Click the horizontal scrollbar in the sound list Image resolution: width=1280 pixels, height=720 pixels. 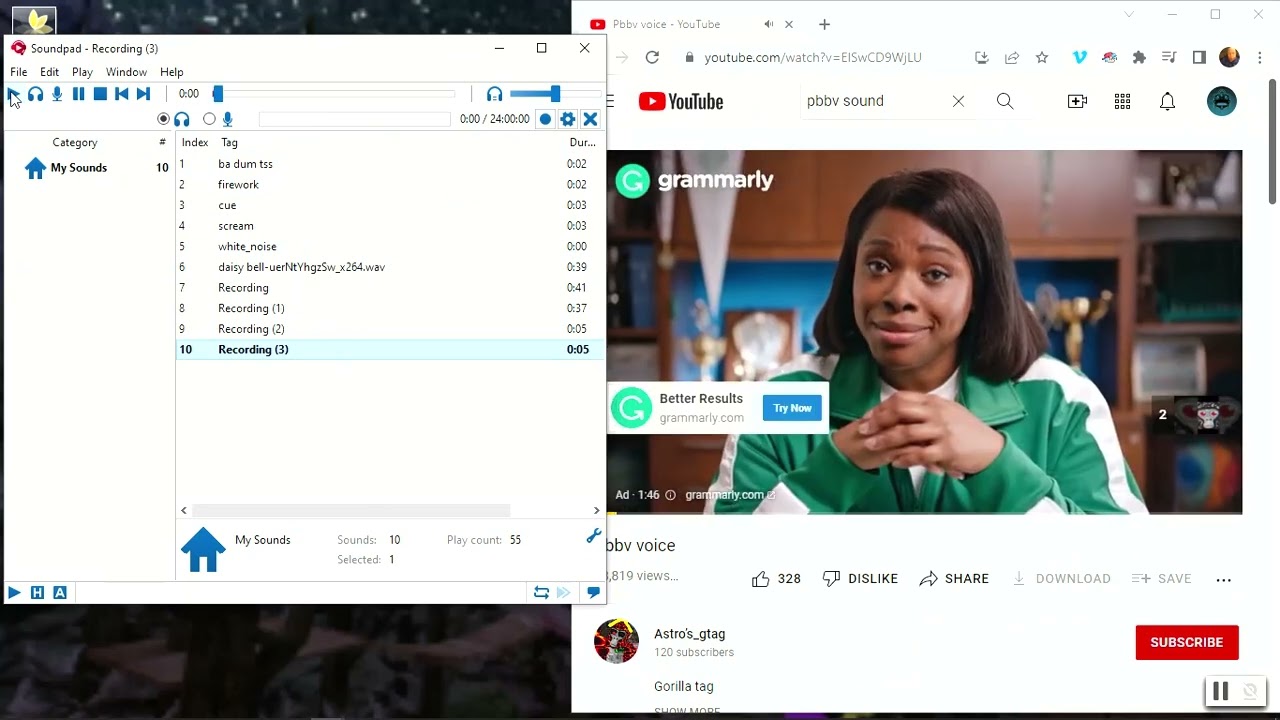[x=350, y=510]
